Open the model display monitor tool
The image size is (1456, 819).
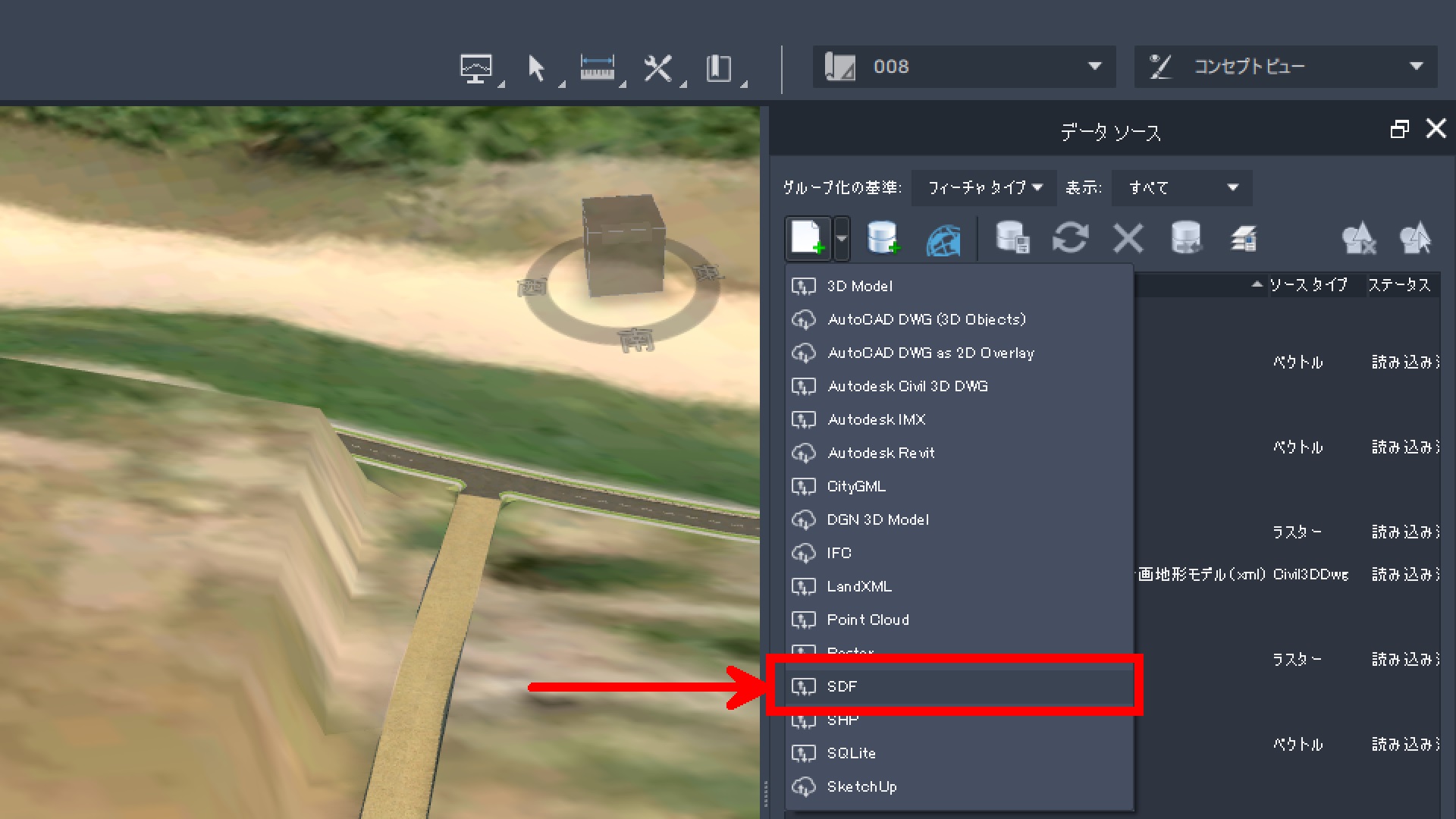[476, 68]
